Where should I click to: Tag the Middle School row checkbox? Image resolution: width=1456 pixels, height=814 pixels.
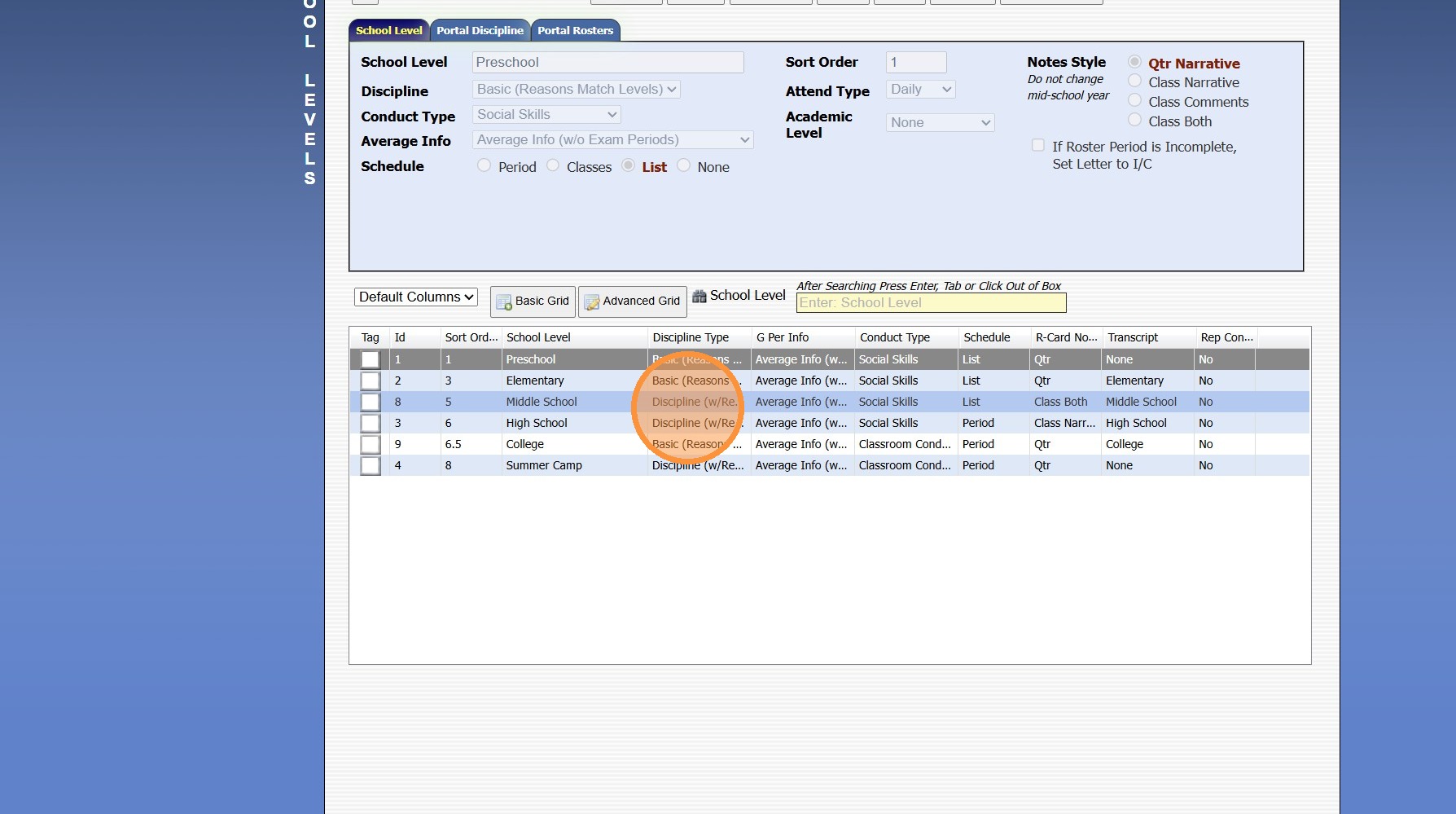[371, 402]
